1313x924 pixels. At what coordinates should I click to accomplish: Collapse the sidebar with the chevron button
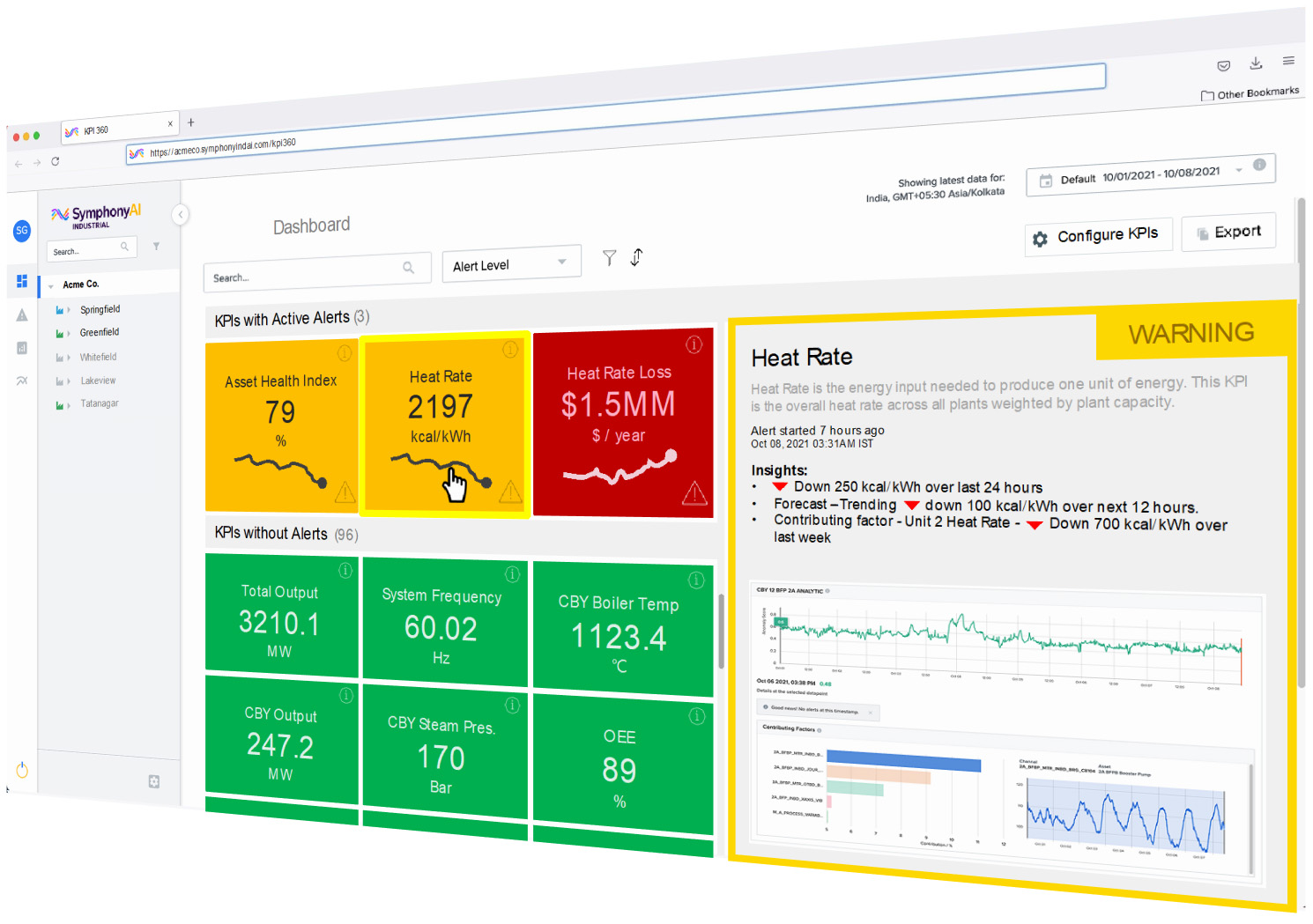click(x=181, y=214)
